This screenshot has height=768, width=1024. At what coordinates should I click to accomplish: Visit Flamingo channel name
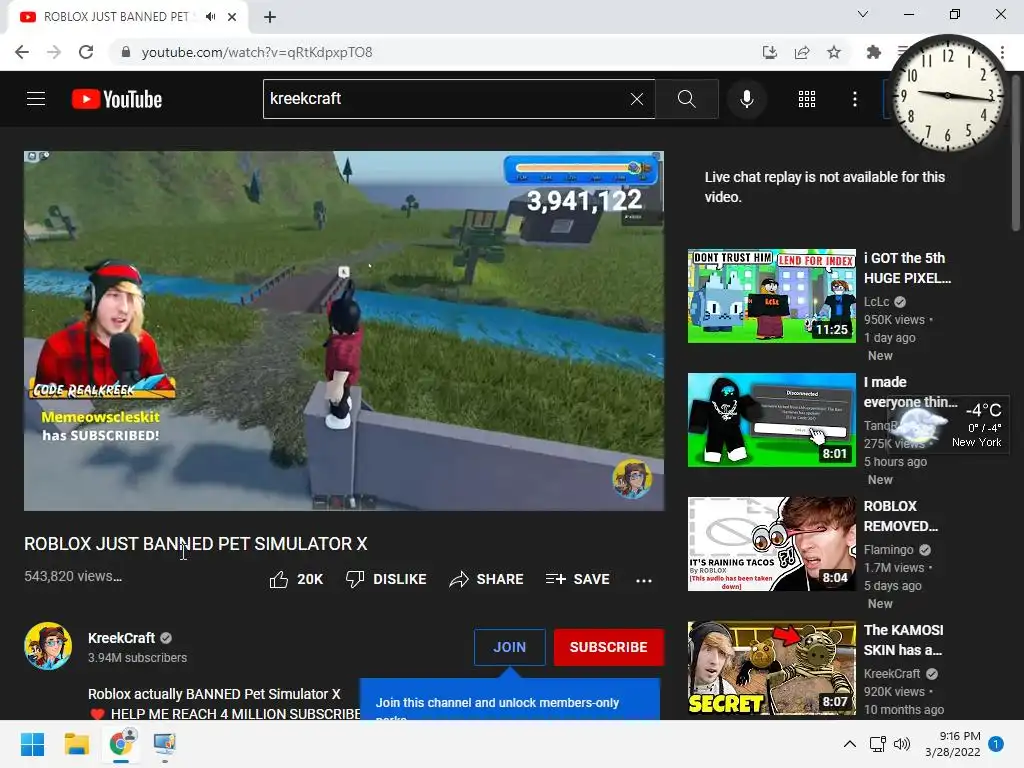(x=888, y=550)
